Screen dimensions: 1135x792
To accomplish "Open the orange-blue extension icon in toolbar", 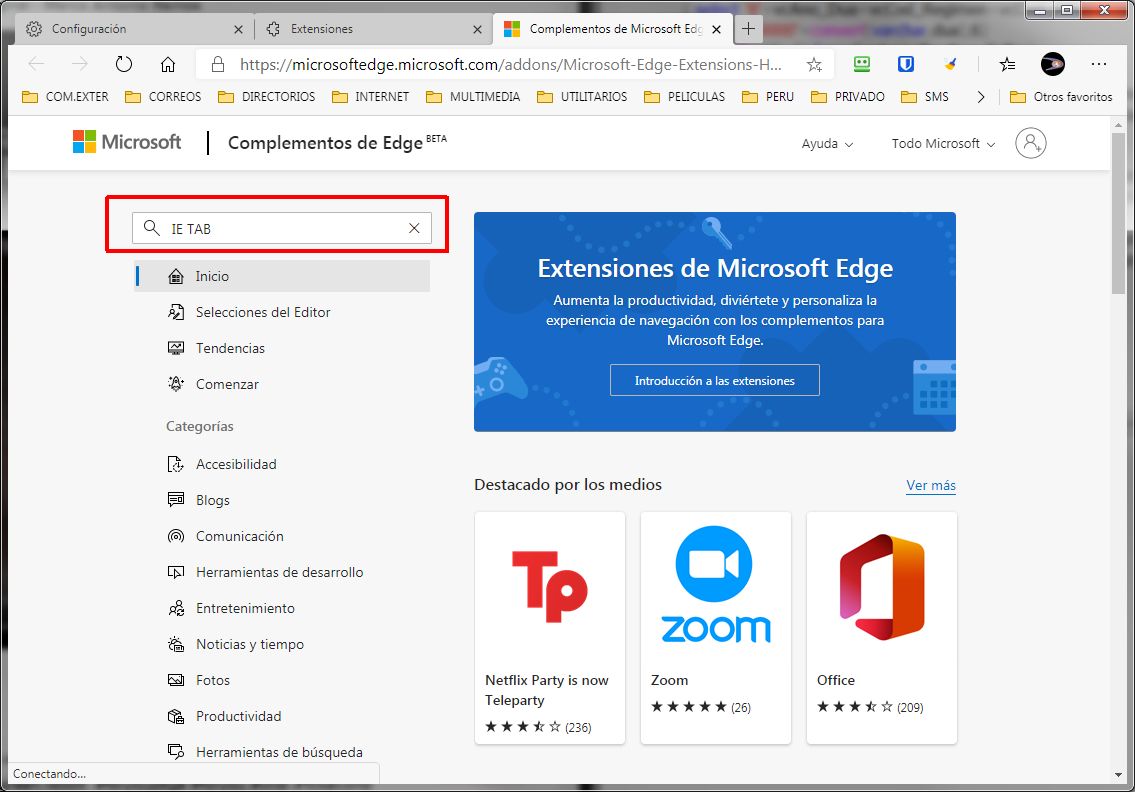I will click(950, 64).
